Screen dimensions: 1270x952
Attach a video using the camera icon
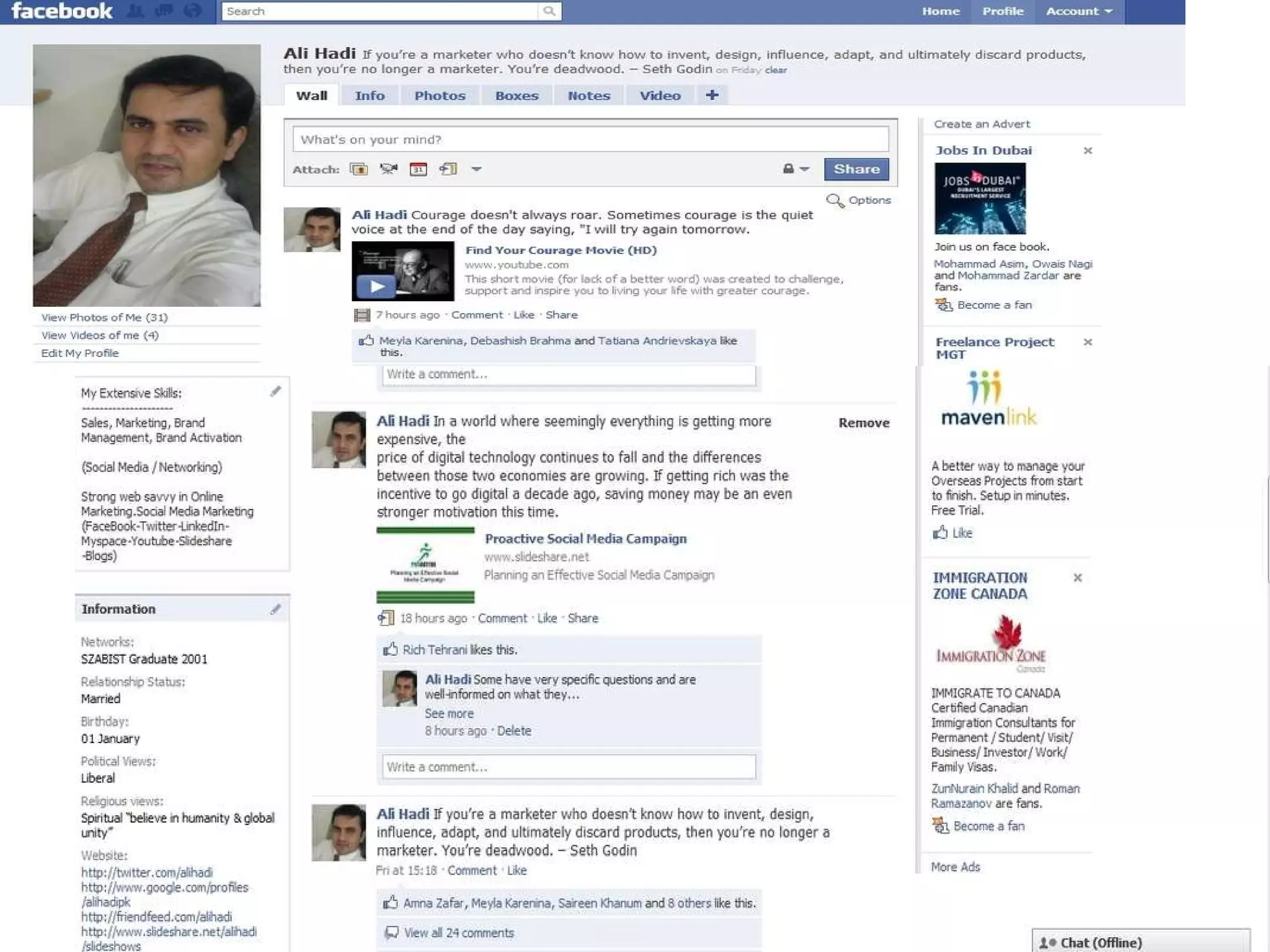click(x=389, y=169)
